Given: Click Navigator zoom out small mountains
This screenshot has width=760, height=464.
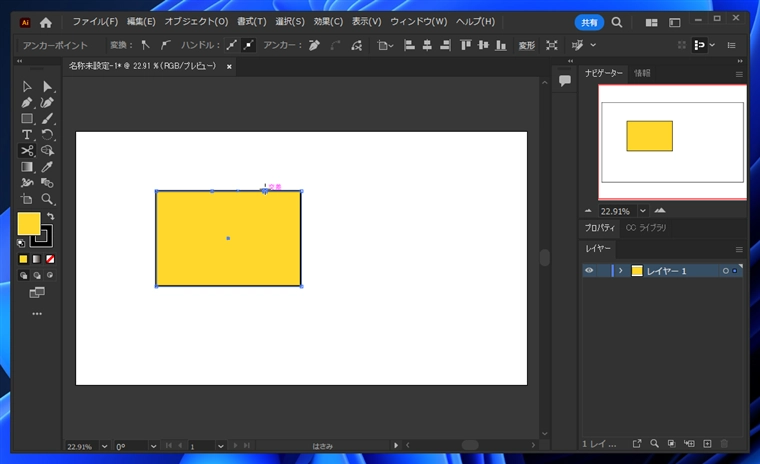Looking at the screenshot, I should pos(588,211).
